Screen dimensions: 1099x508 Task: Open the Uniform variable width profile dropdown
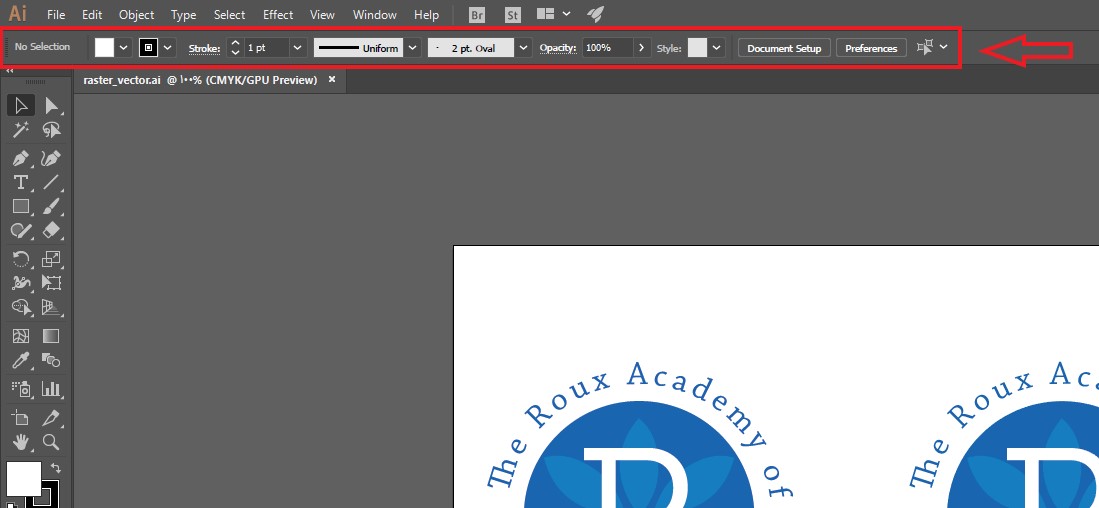tap(412, 48)
